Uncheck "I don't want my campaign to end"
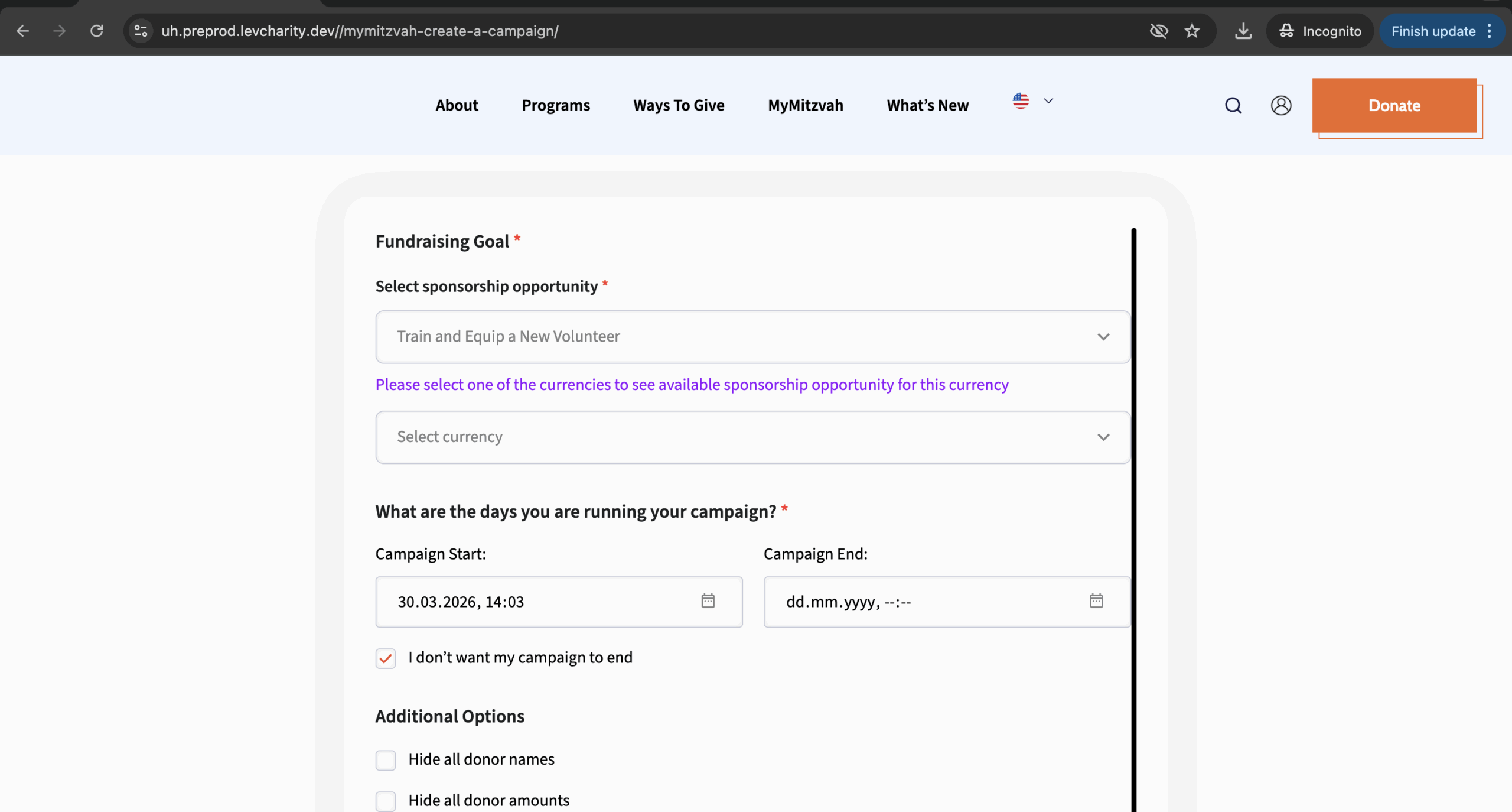Image resolution: width=1512 pixels, height=812 pixels. [x=386, y=658]
